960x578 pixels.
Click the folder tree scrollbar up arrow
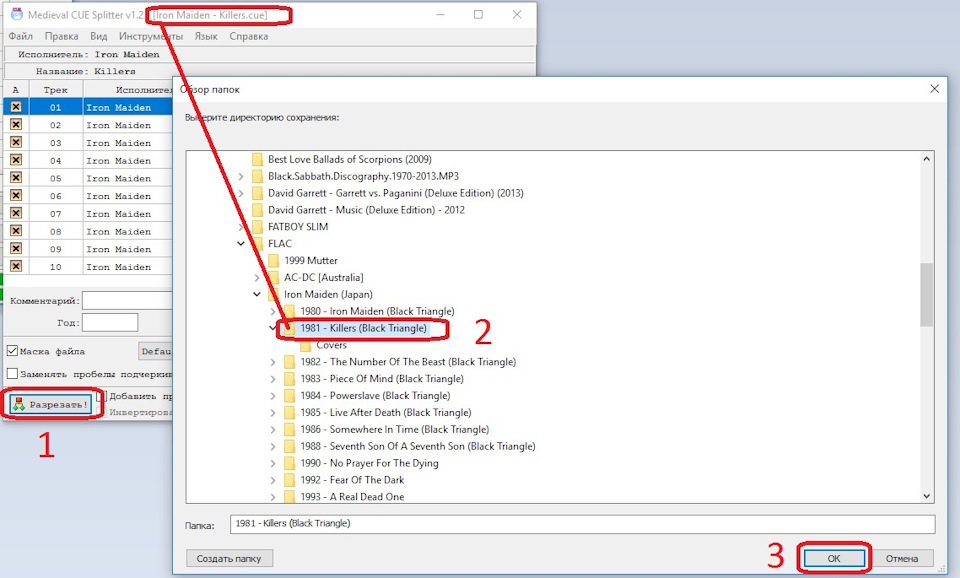(926, 159)
